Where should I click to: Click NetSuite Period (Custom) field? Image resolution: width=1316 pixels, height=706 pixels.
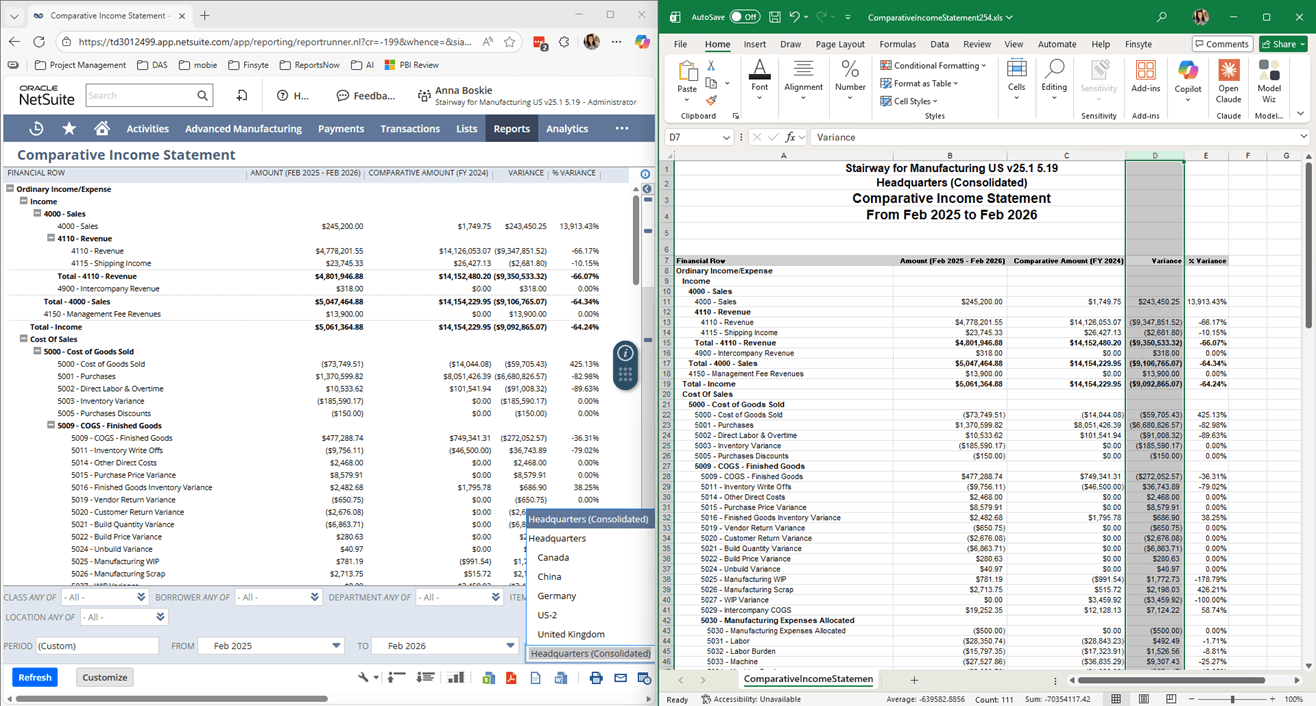click(96, 646)
